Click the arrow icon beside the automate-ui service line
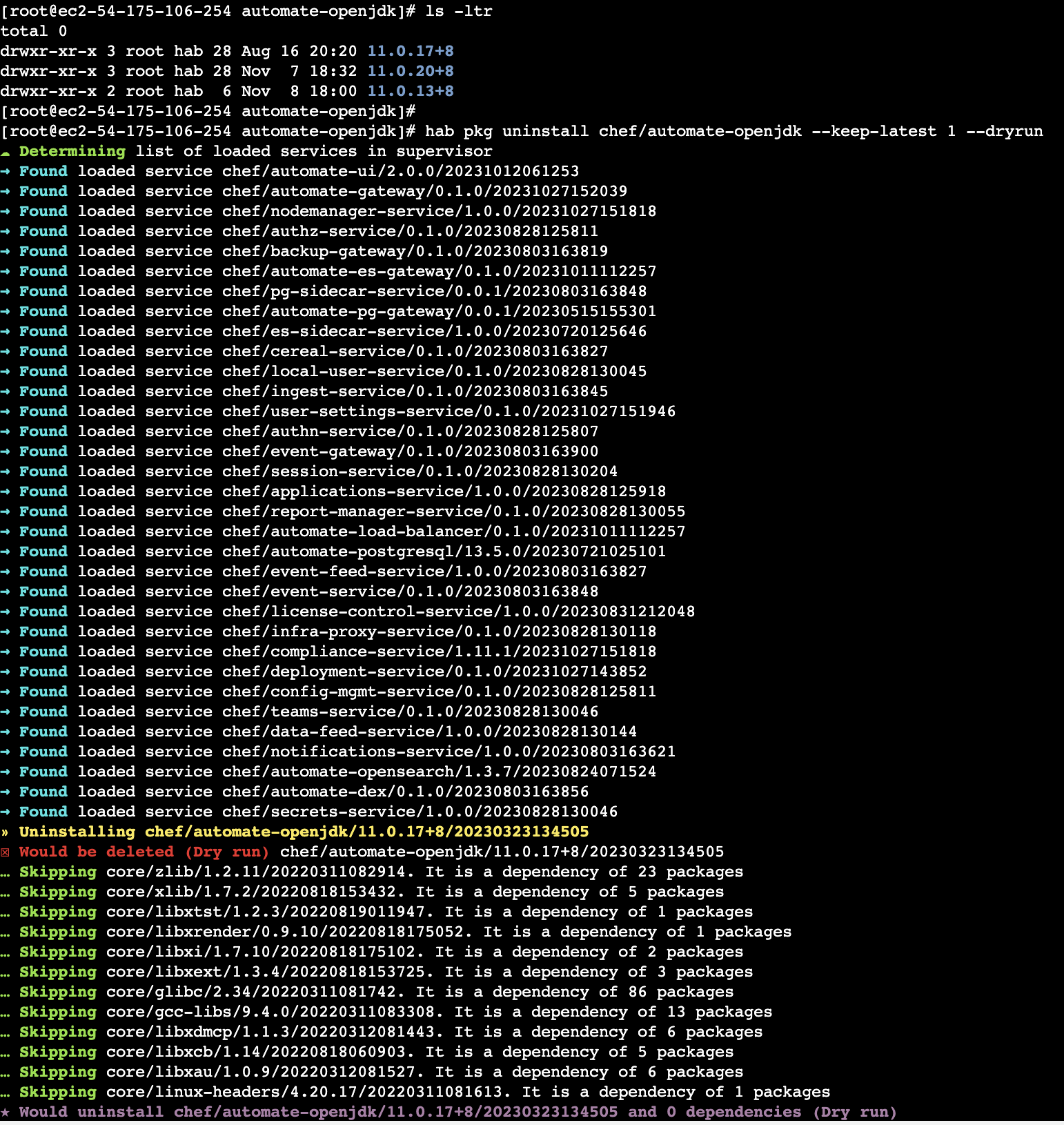Screen dimensions: 1064x1125 point(6,171)
